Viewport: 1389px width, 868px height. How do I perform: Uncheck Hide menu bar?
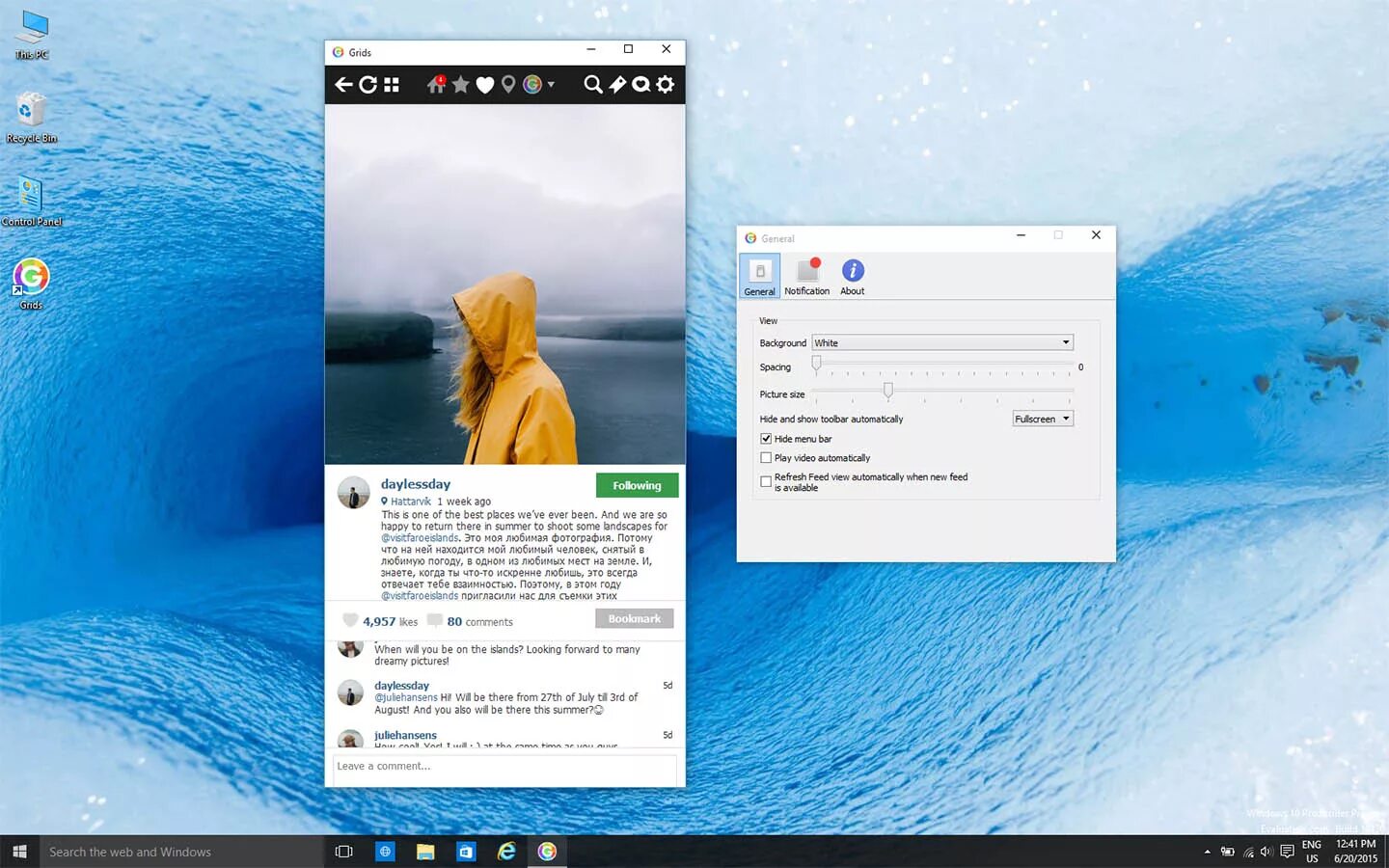pyautogui.click(x=766, y=439)
